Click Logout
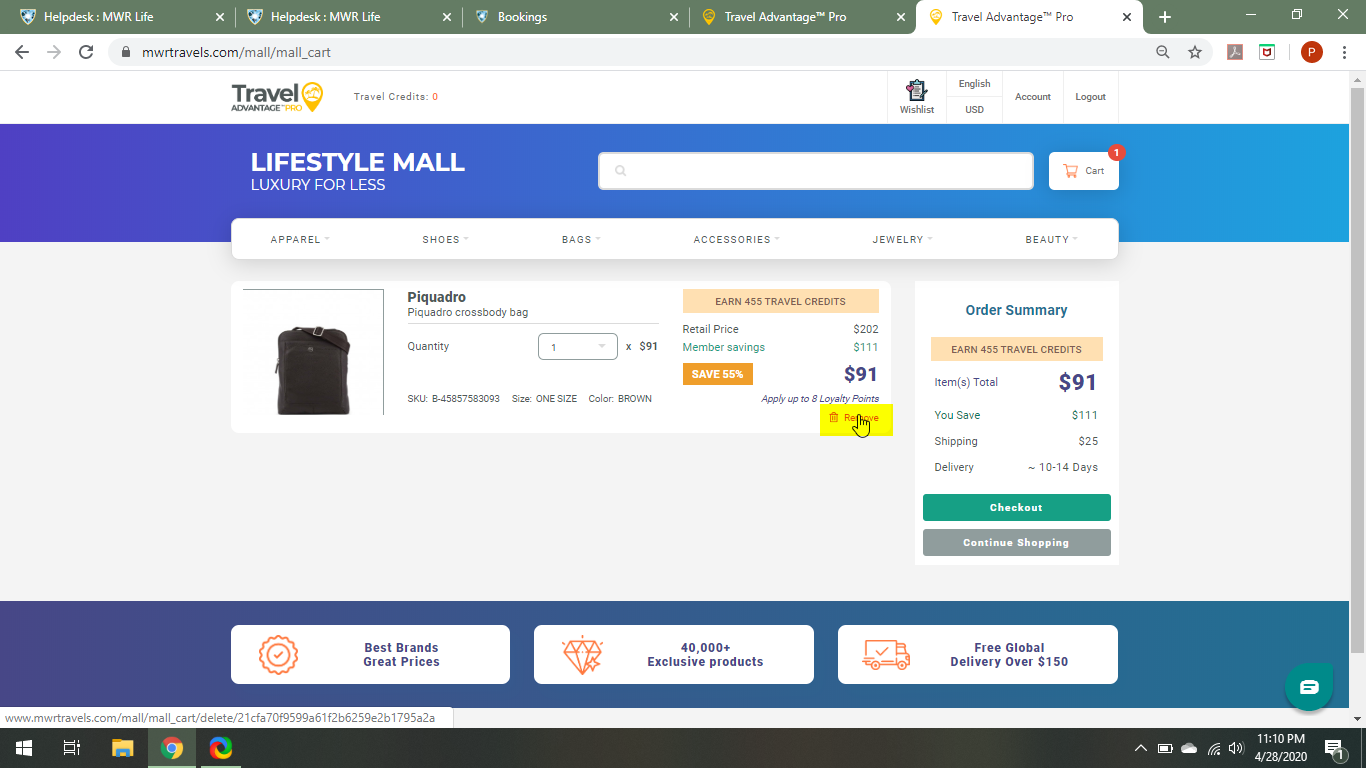Image resolution: width=1366 pixels, height=768 pixels. 1090,97
